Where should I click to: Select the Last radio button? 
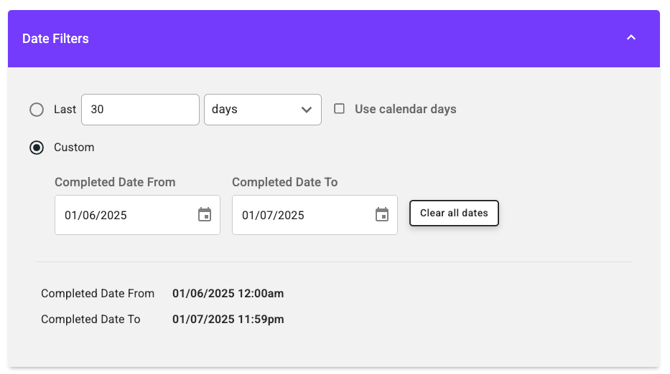click(37, 109)
